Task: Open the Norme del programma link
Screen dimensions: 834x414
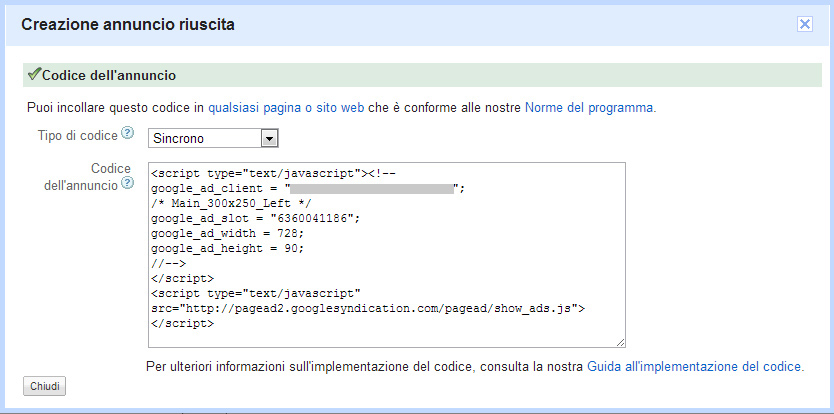Action: click(589, 106)
